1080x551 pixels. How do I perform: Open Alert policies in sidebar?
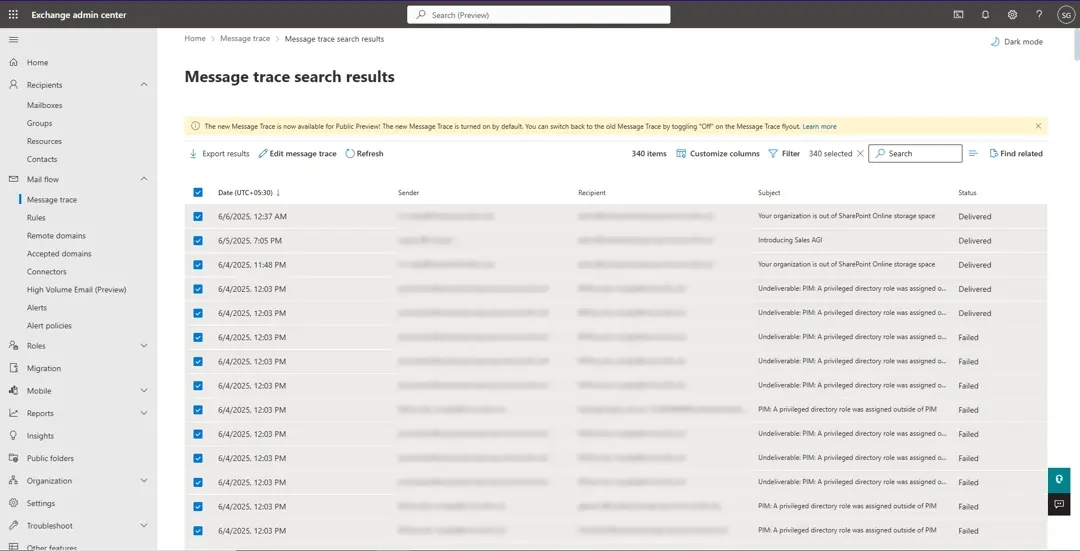point(49,326)
